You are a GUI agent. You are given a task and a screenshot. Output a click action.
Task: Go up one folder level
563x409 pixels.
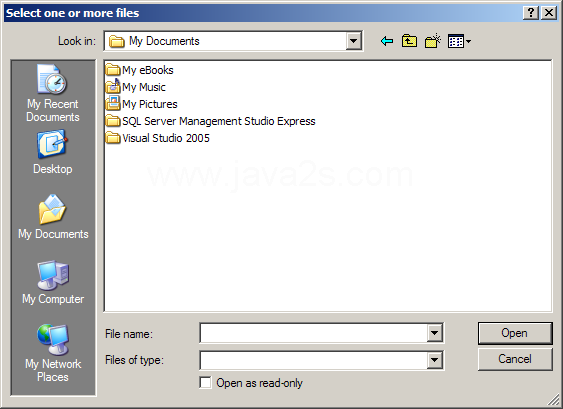(409, 41)
